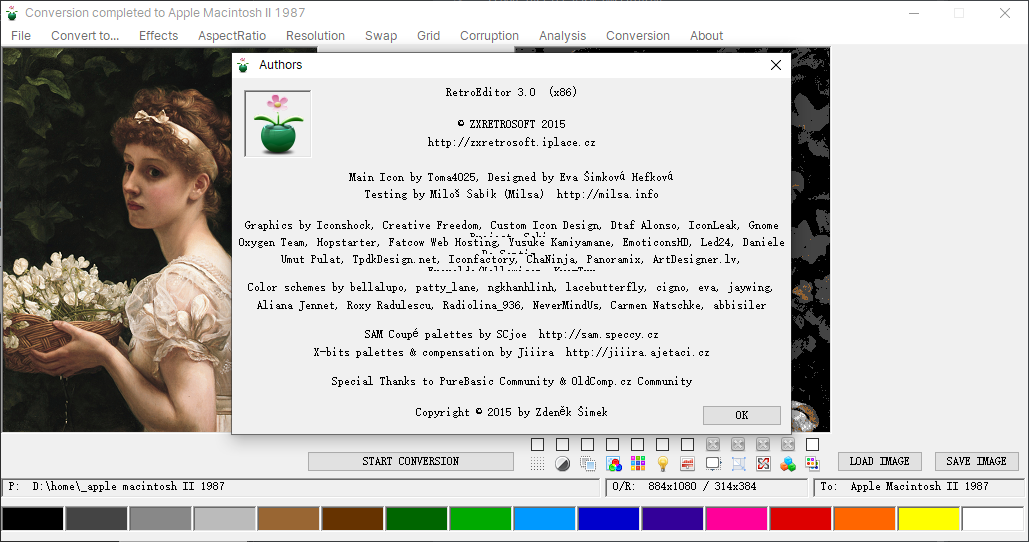Open the Analysis menu
This screenshot has height=542, width=1029.
562,35
